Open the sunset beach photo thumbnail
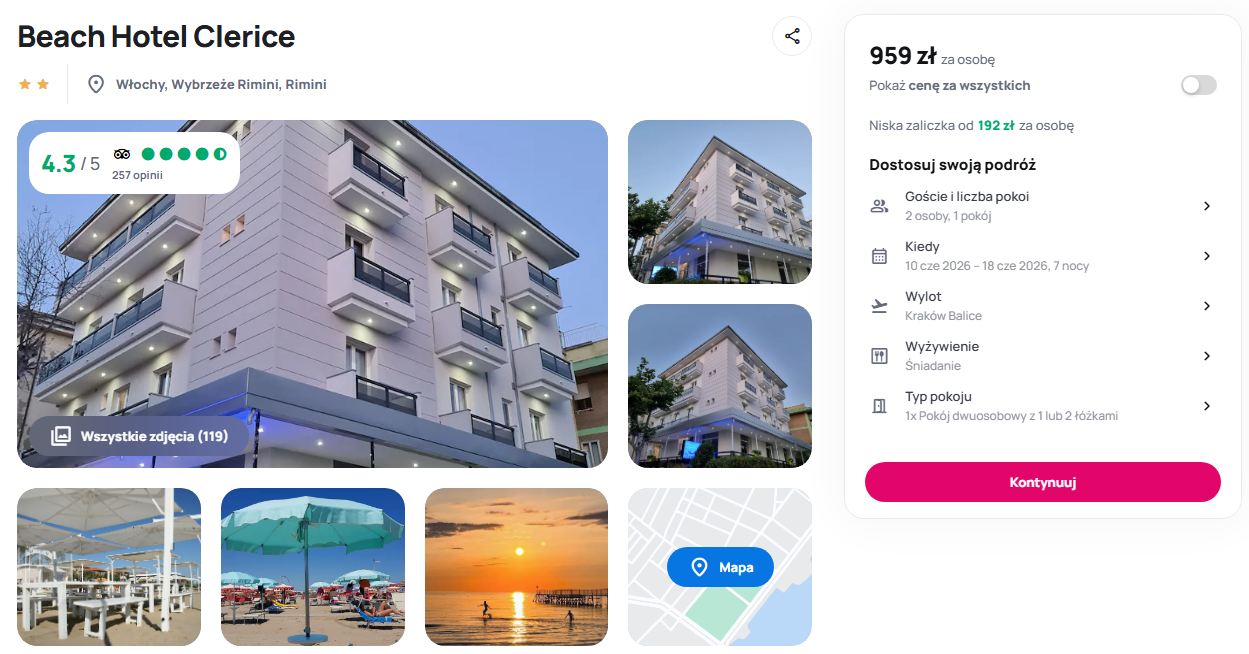This screenshot has height=654, width=1249. click(x=516, y=567)
